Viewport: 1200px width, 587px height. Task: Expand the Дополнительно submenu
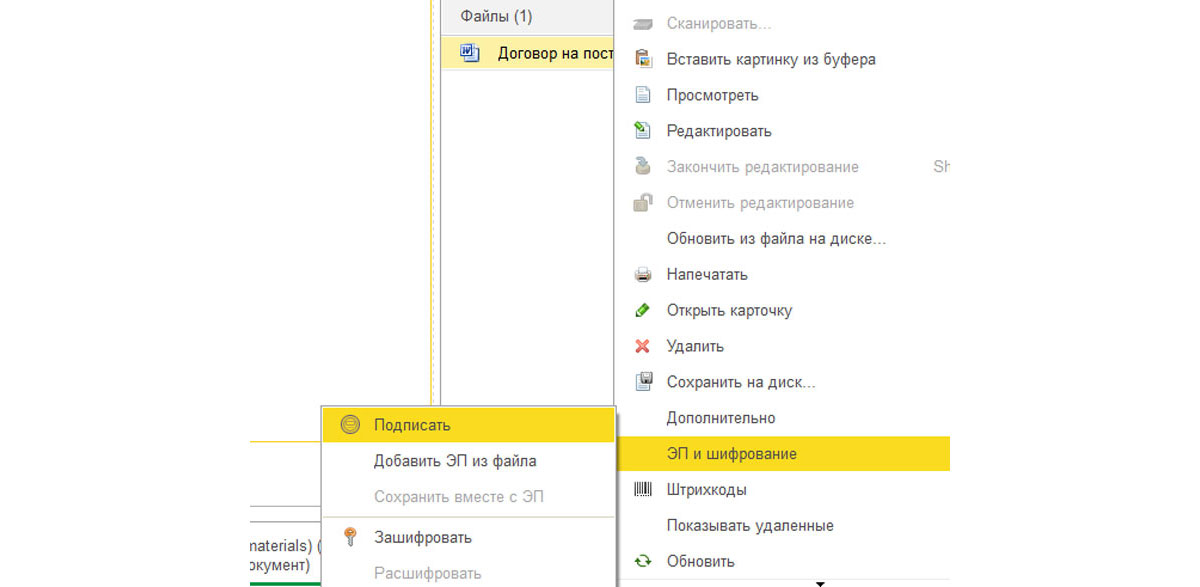(782, 418)
